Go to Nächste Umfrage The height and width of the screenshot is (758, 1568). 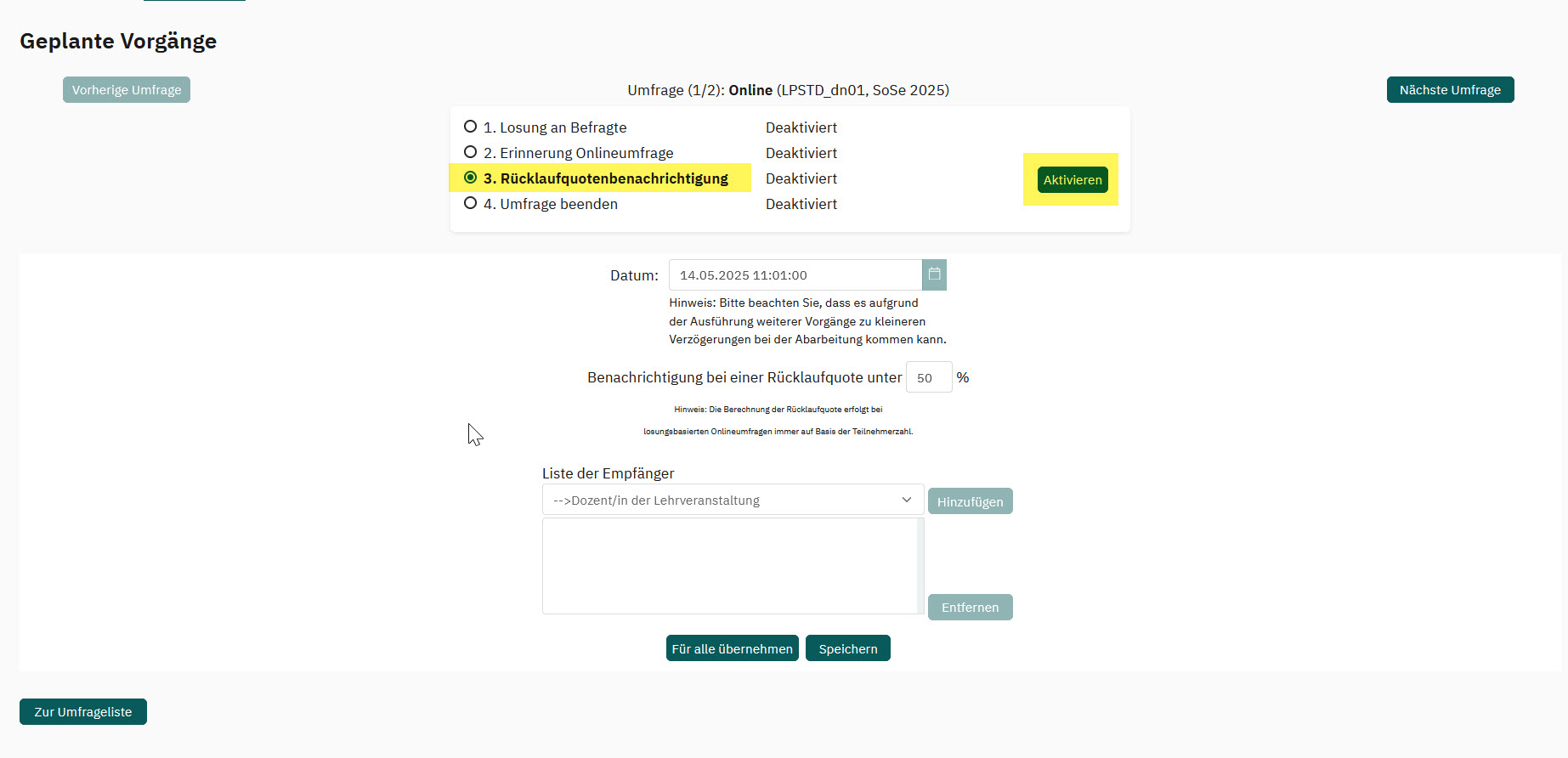tap(1450, 89)
